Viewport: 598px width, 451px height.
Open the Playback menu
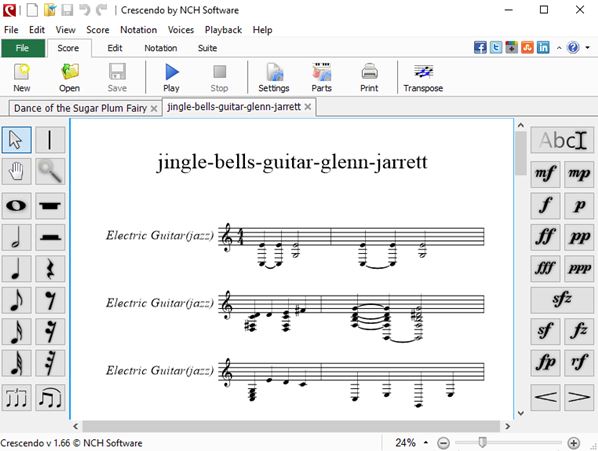223,30
